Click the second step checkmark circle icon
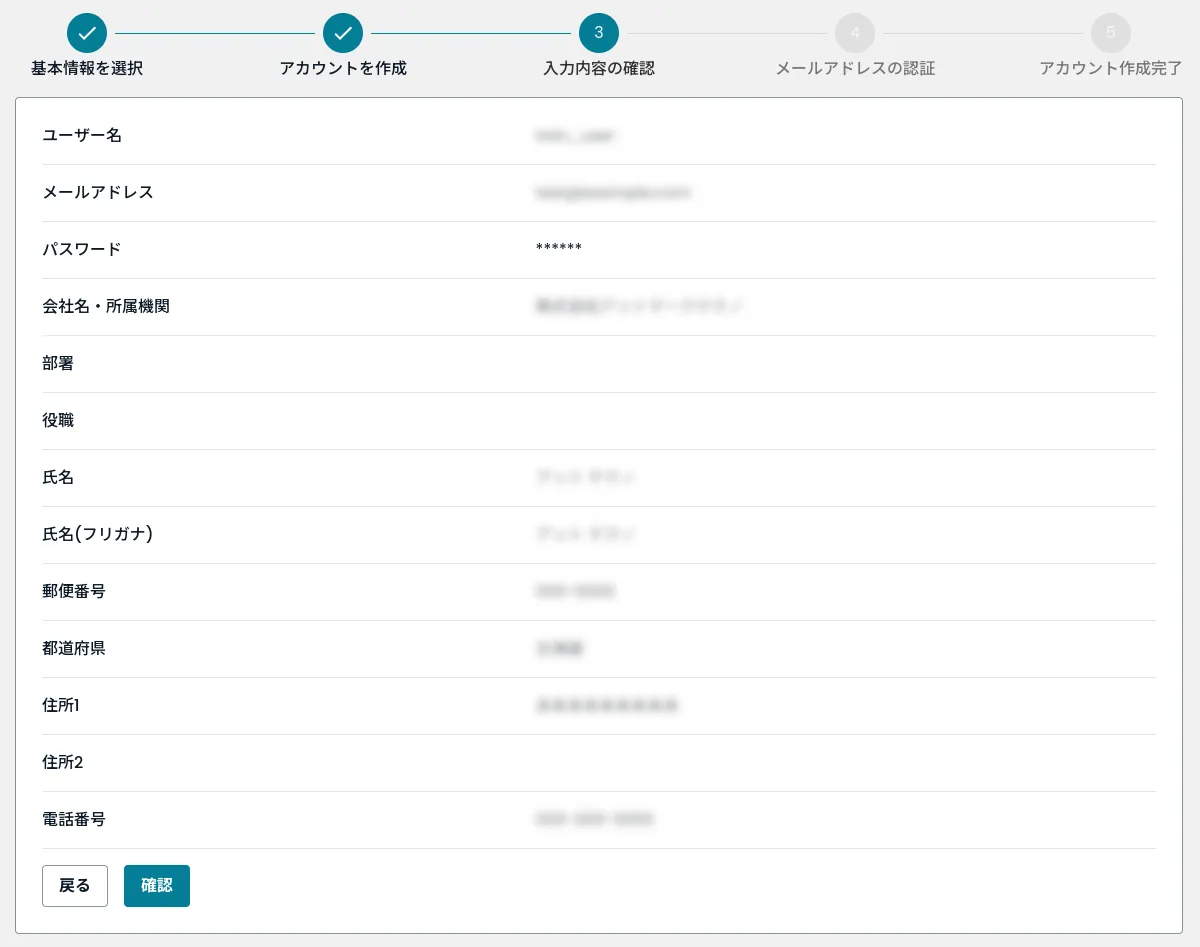Image resolution: width=1200 pixels, height=947 pixels. coord(343,33)
